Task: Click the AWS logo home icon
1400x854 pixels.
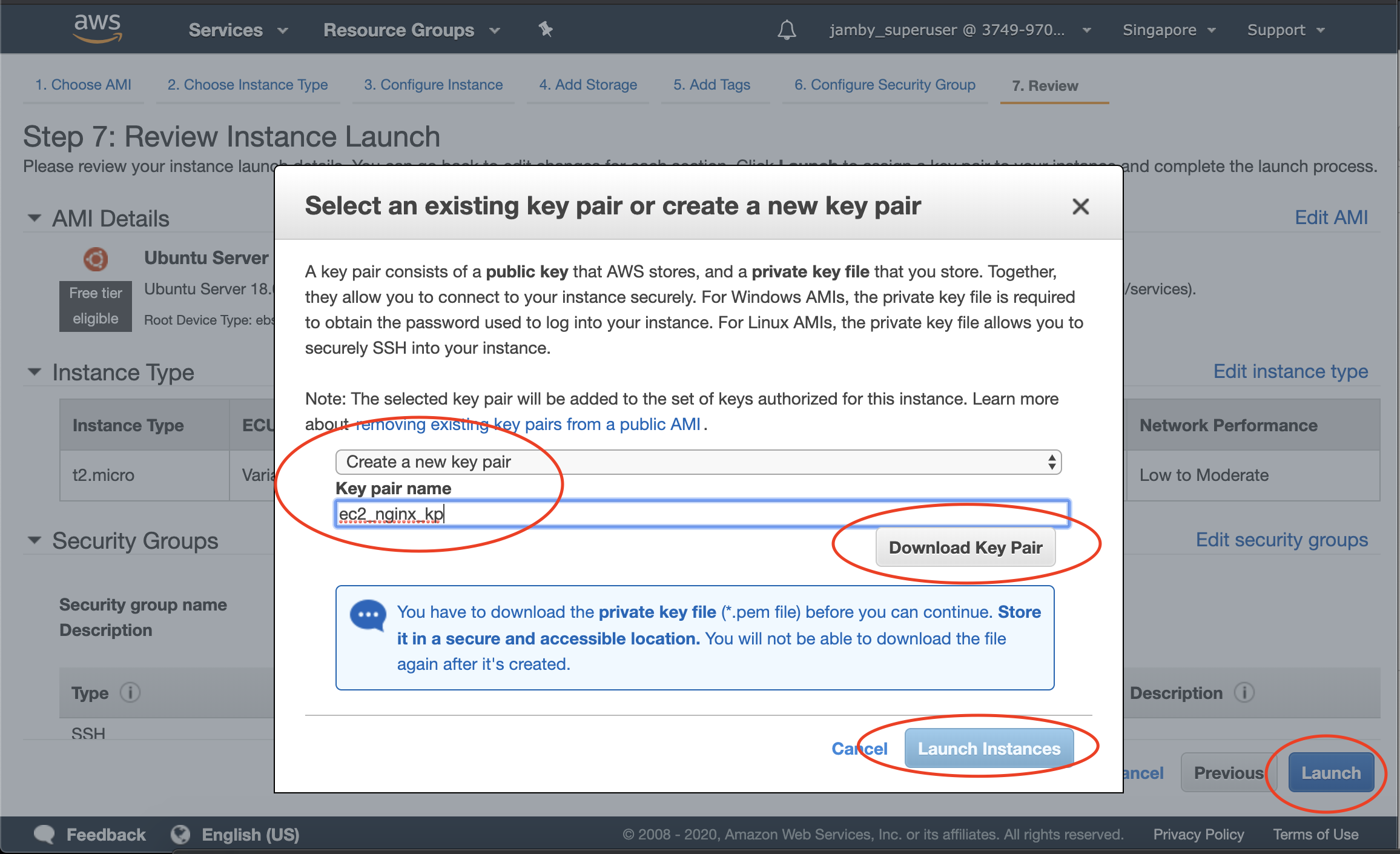Action: pyautogui.click(x=97, y=28)
